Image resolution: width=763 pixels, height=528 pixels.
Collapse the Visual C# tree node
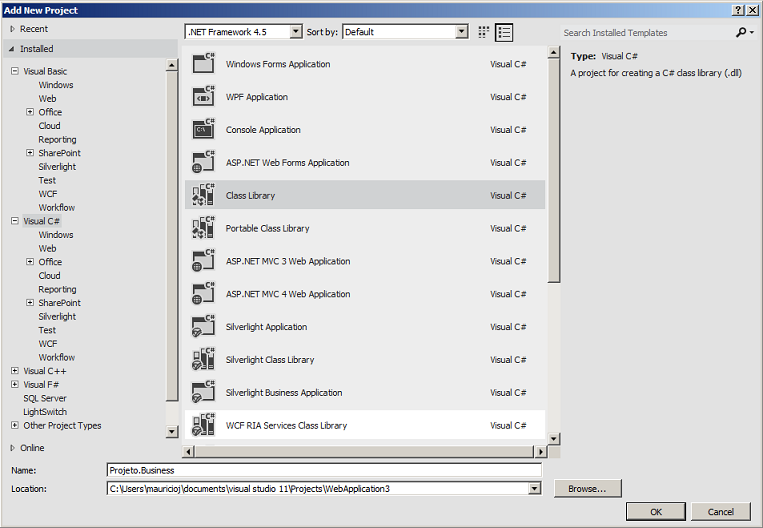[15, 221]
